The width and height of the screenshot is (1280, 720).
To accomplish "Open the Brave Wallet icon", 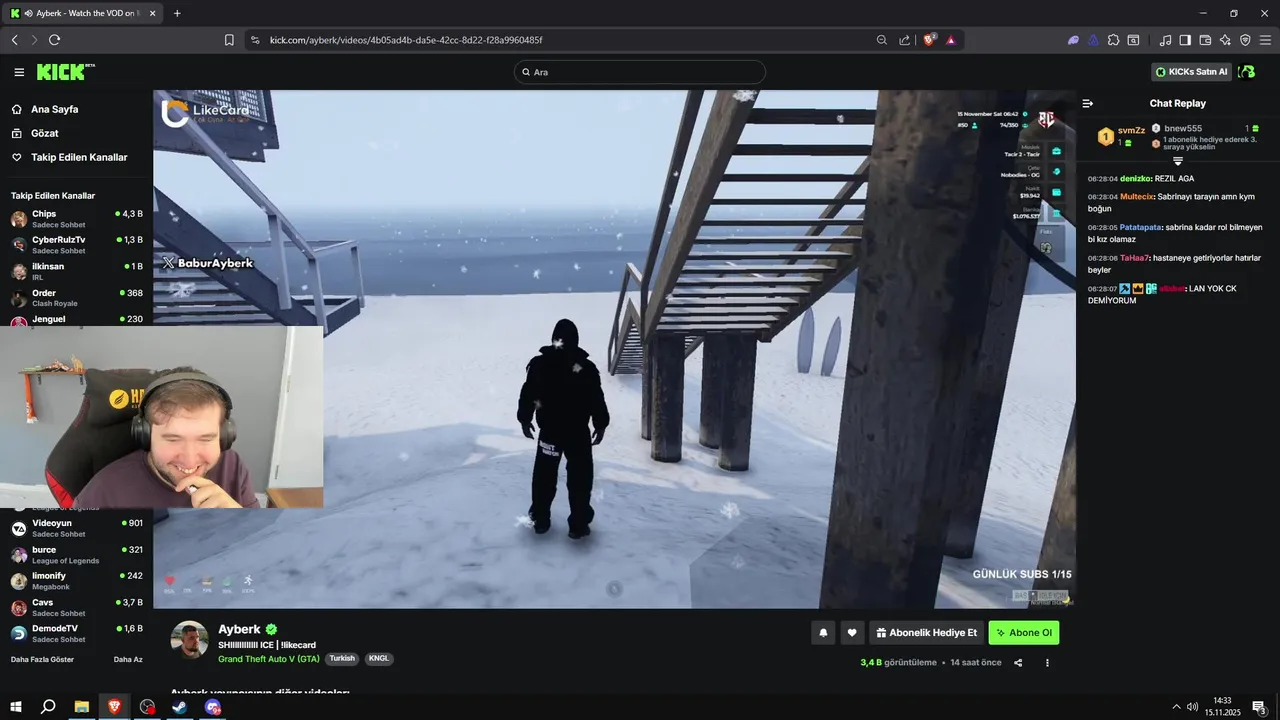I will 1205,40.
